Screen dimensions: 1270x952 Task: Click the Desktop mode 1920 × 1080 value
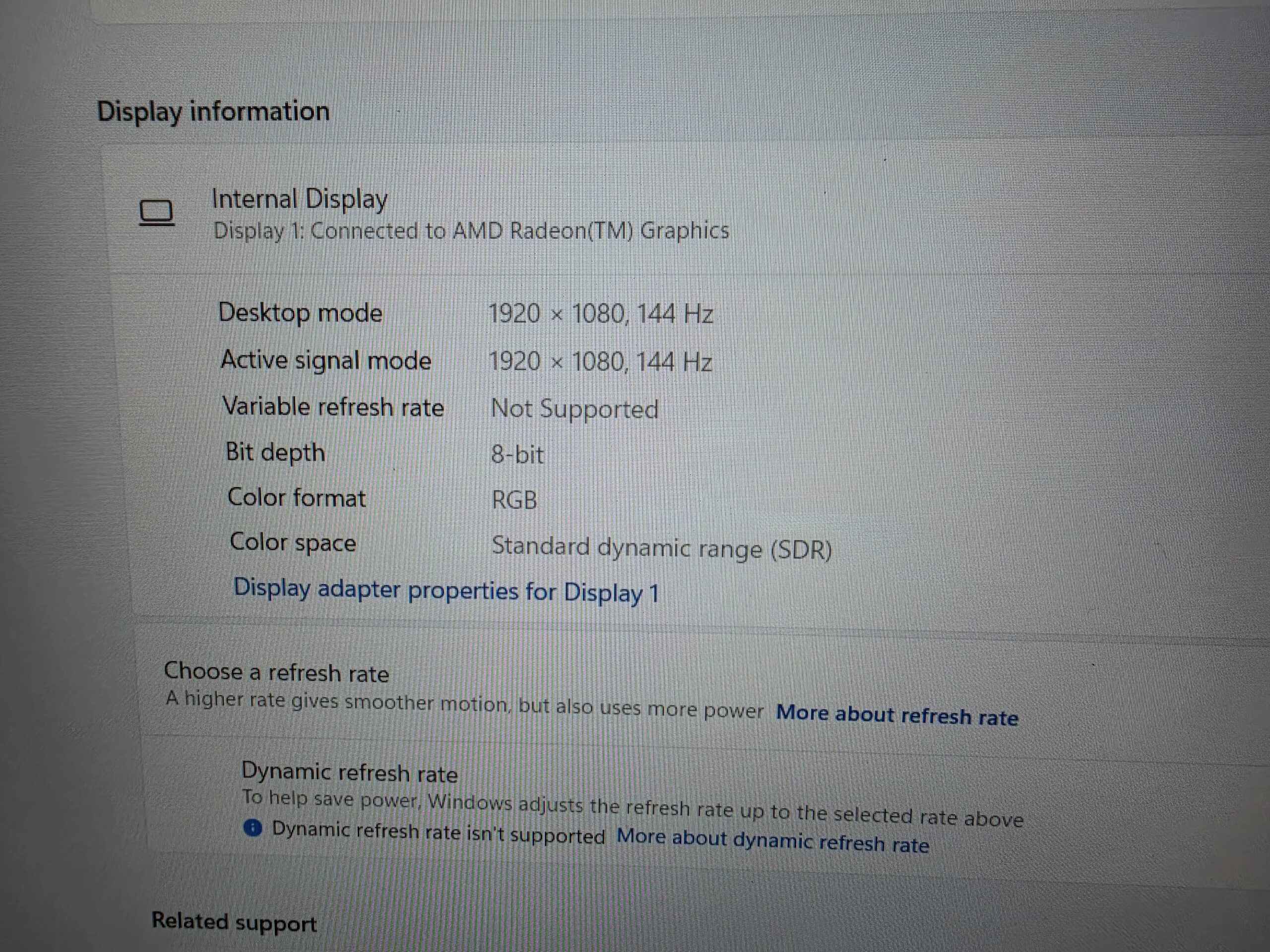601,314
